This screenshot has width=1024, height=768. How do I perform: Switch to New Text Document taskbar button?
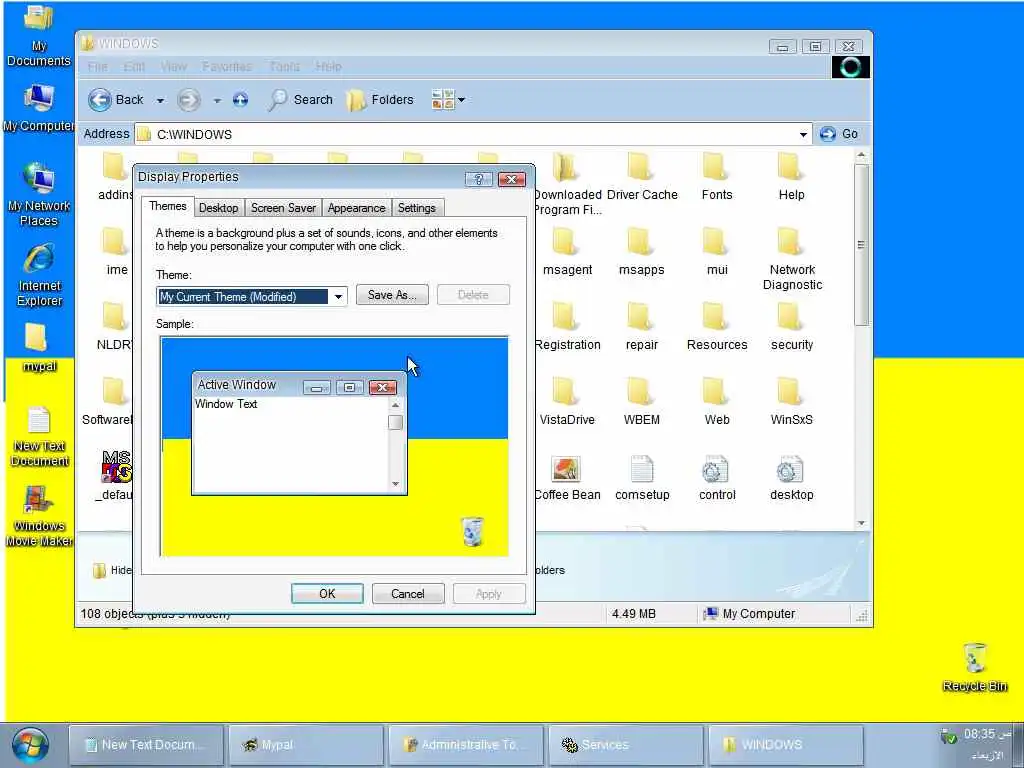pyautogui.click(x=146, y=744)
